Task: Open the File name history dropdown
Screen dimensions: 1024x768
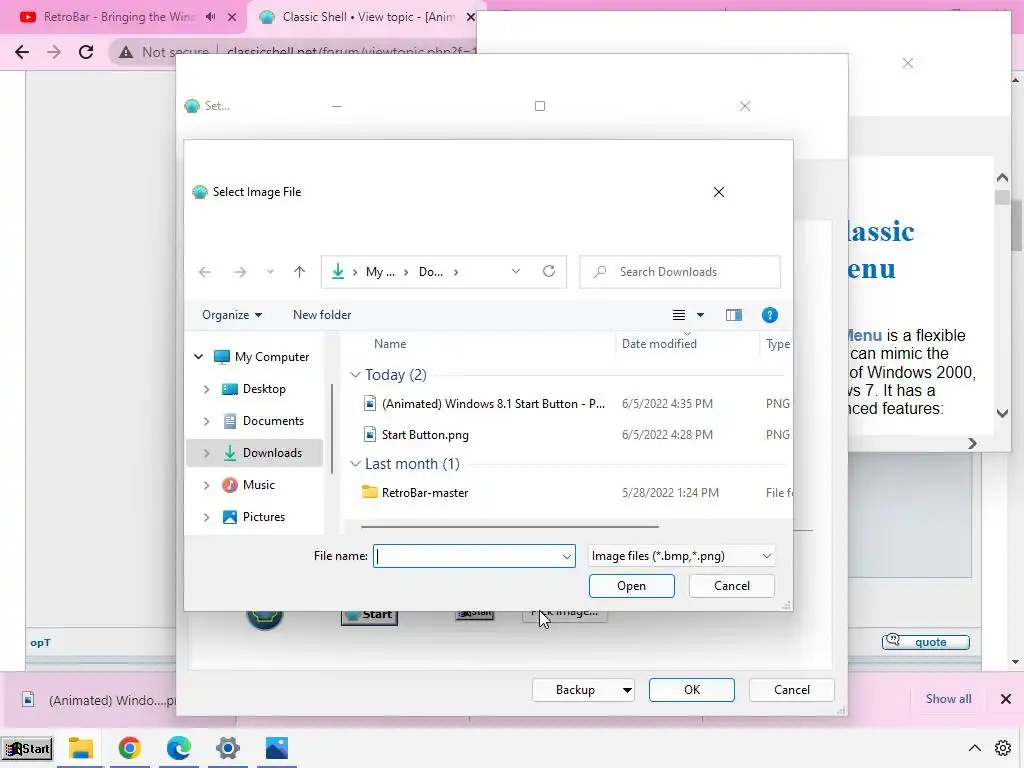Action: (567, 556)
